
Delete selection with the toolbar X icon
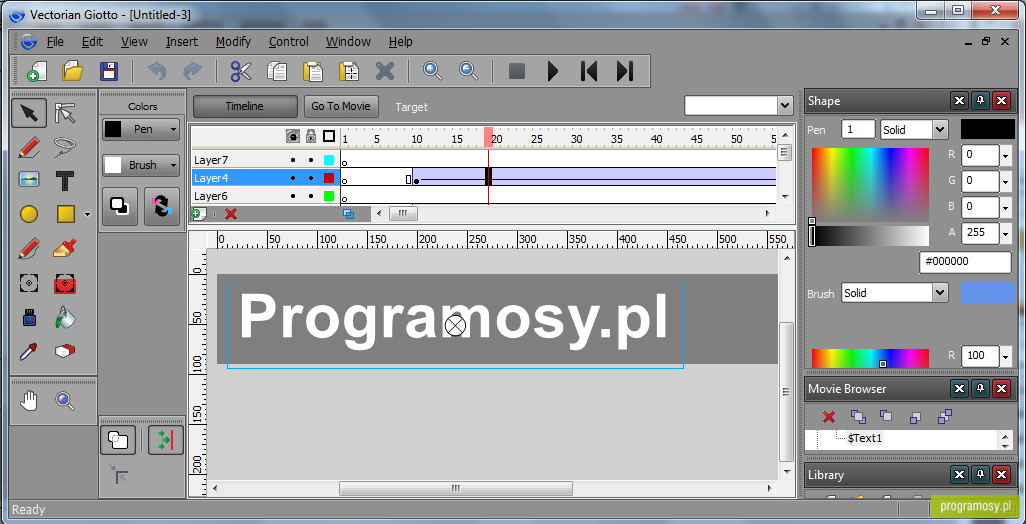(385, 71)
